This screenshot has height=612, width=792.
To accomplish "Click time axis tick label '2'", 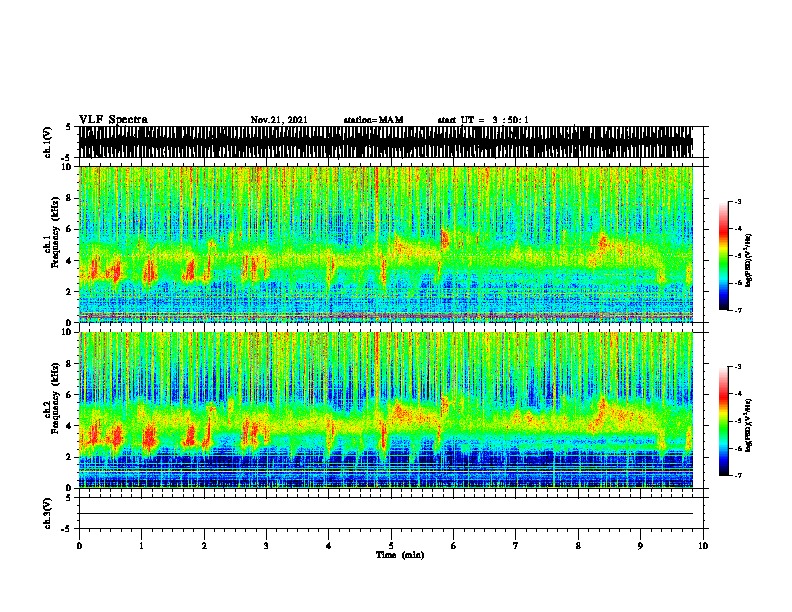I will 204,546.
